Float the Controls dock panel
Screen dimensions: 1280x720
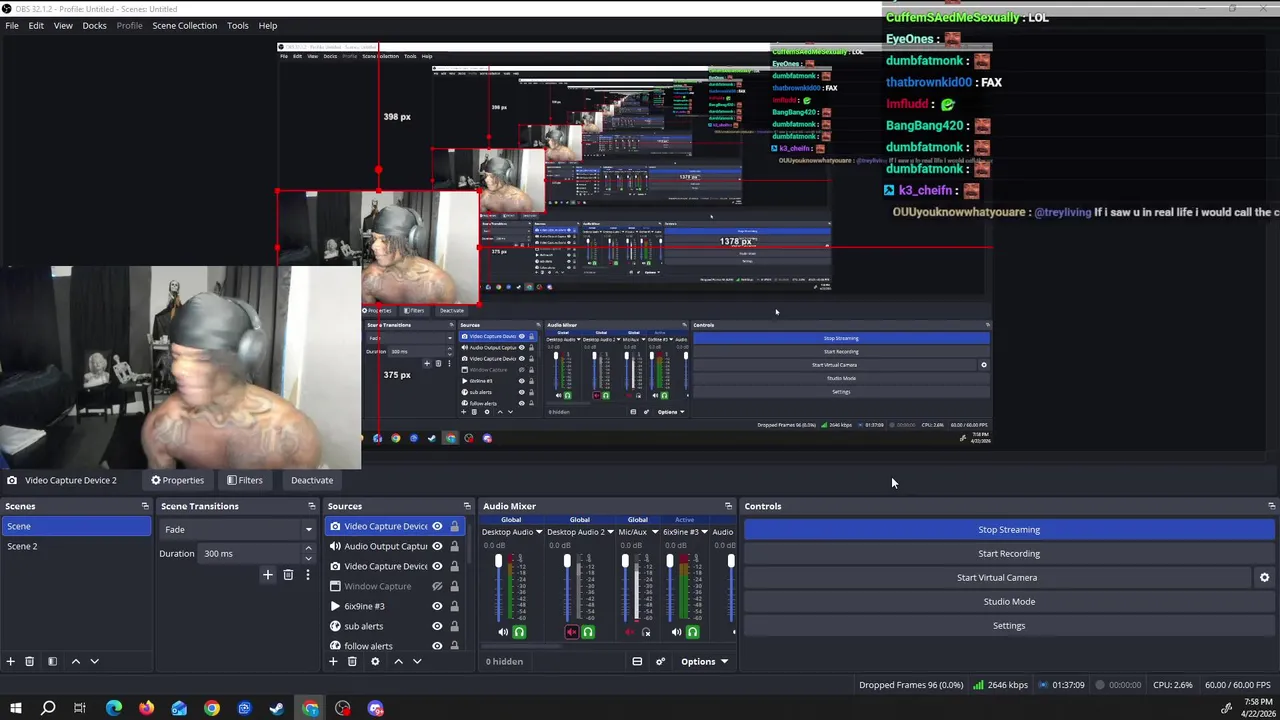pos(1271,506)
